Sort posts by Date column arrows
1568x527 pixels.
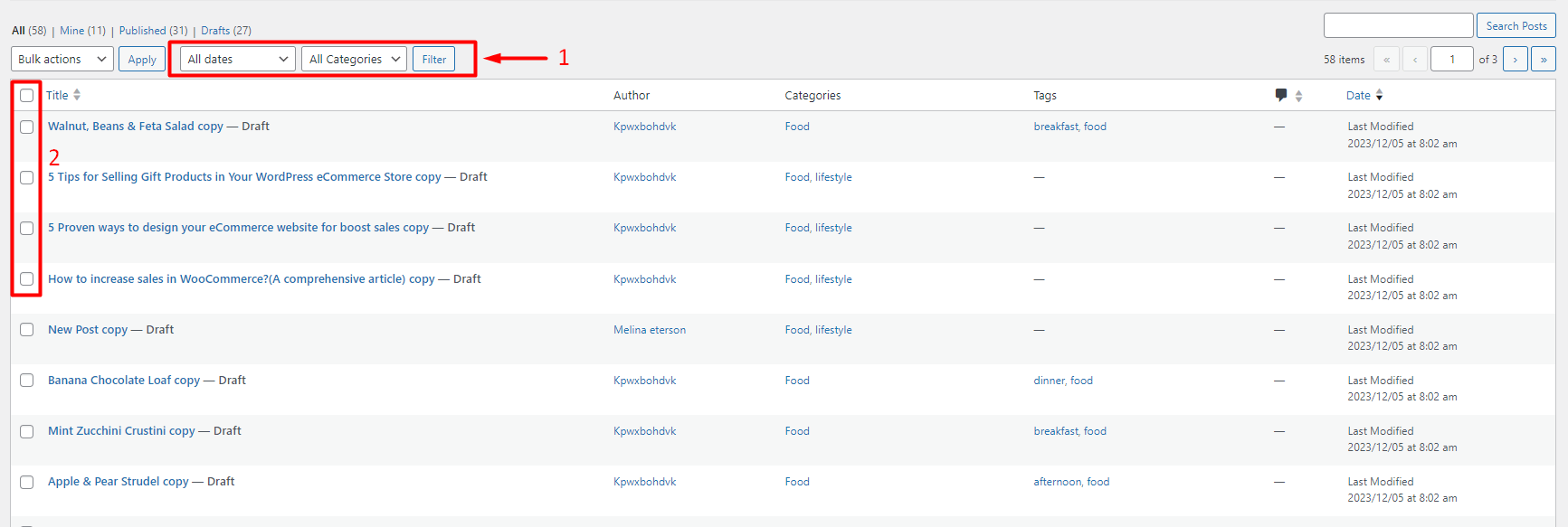(x=1379, y=95)
